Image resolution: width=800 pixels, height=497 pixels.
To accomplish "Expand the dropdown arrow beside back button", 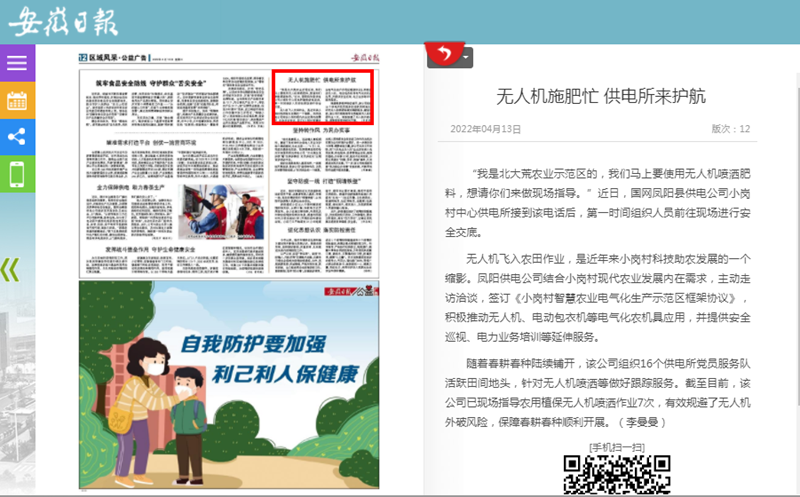I will [467, 58].
